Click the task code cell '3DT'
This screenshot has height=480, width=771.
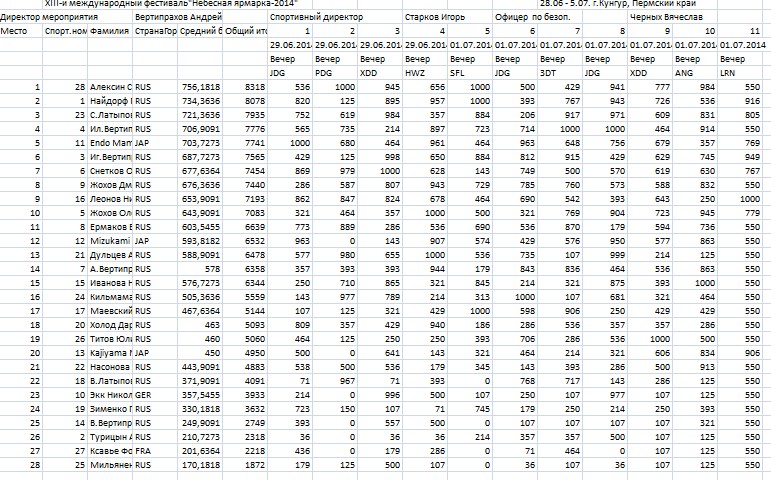[x=560, y=73]
